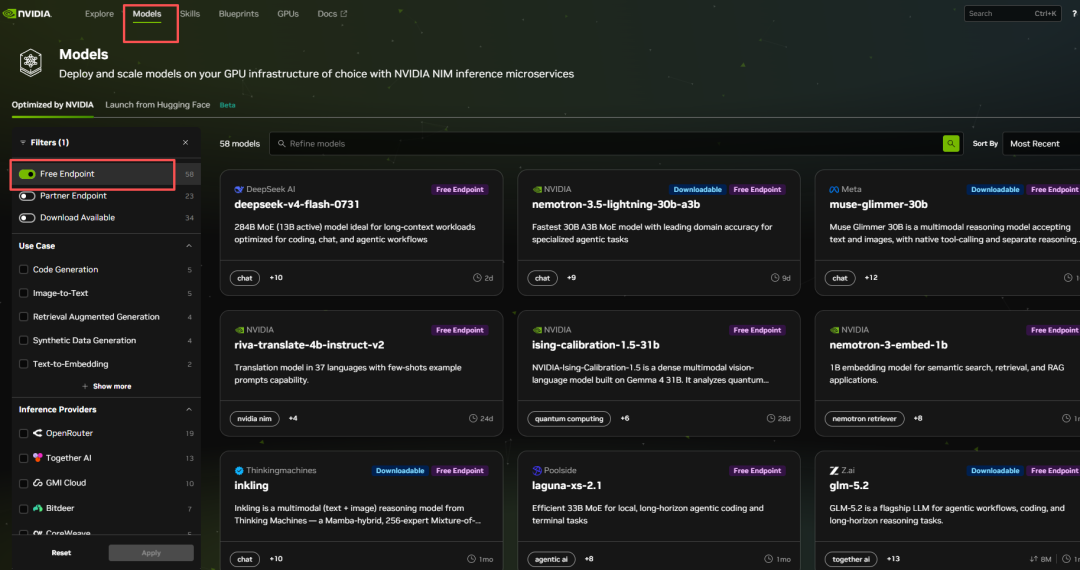Click the OpenRouter provider icon

[37, 433]
